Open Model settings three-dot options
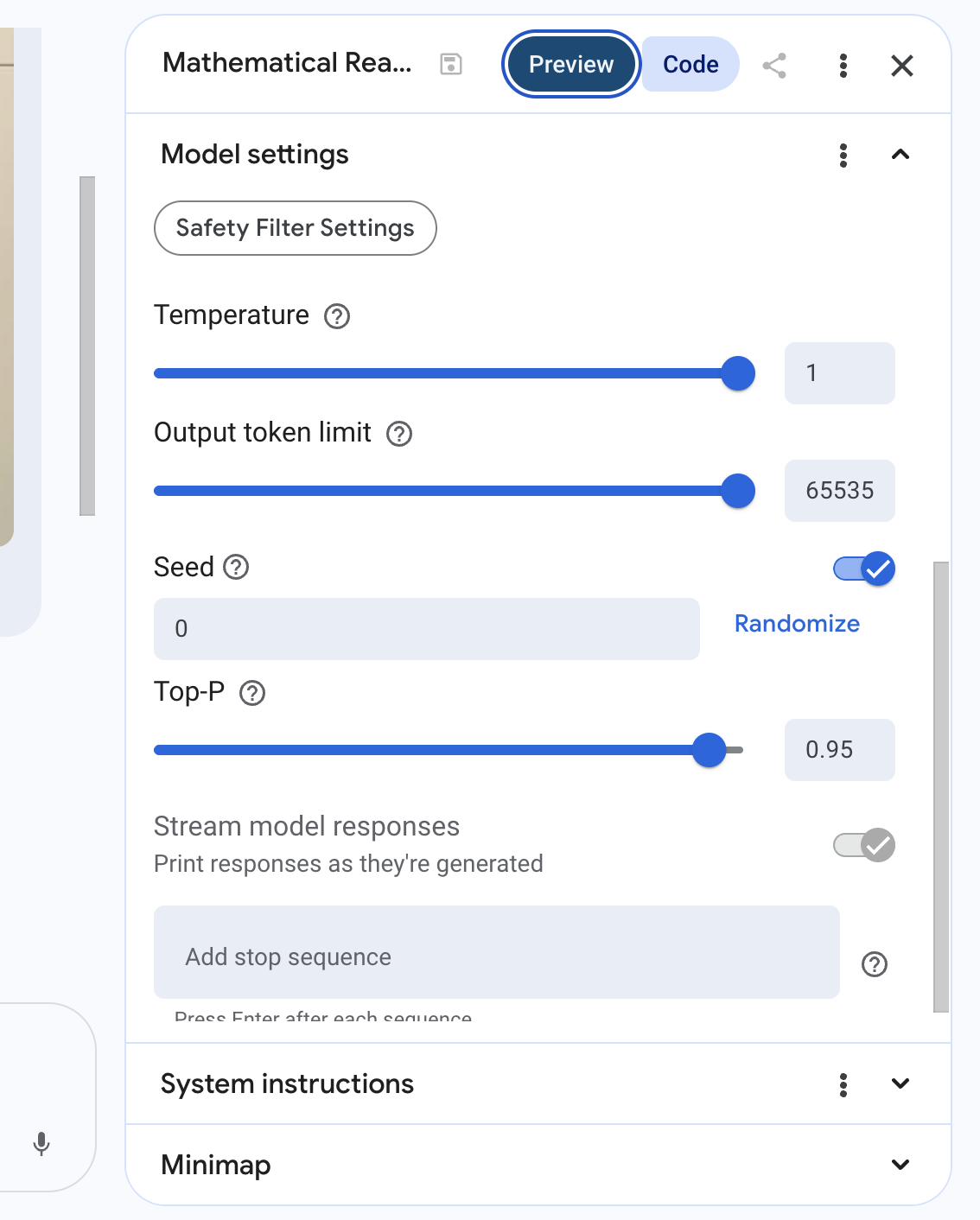This screenshot has height=1220, width=980. [843, 156]
